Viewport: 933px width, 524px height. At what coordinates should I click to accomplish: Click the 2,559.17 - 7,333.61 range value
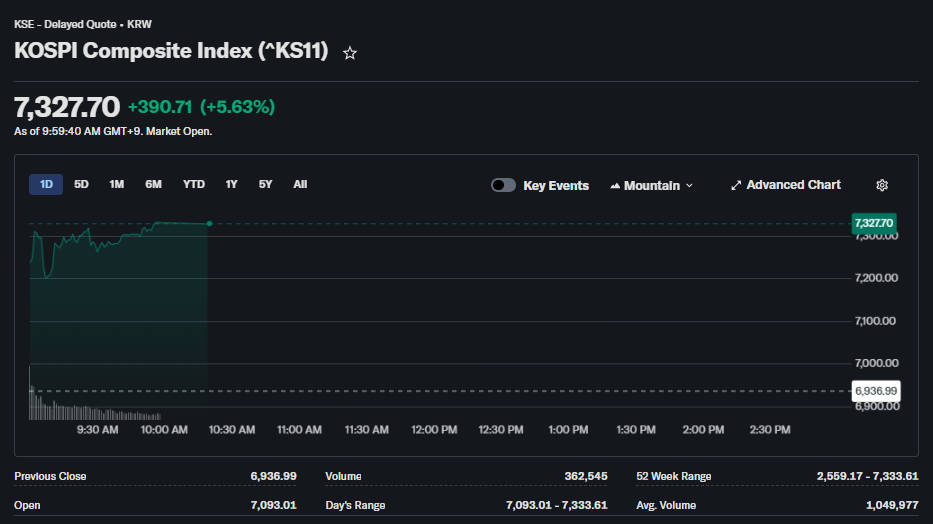868,476
